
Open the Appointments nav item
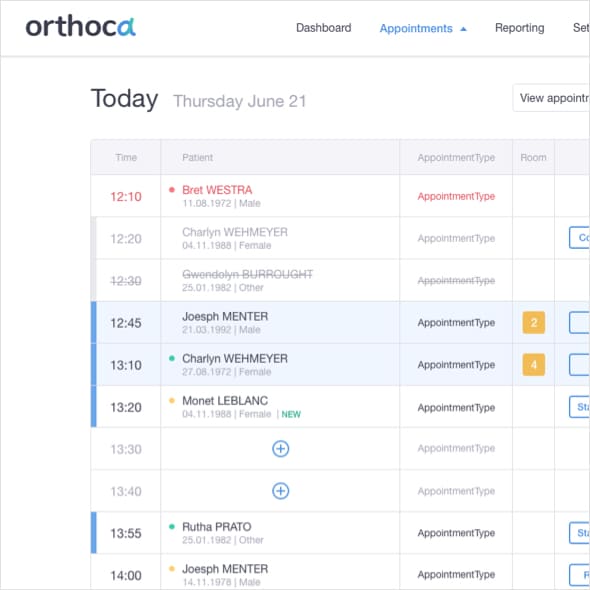pos(416,29)
